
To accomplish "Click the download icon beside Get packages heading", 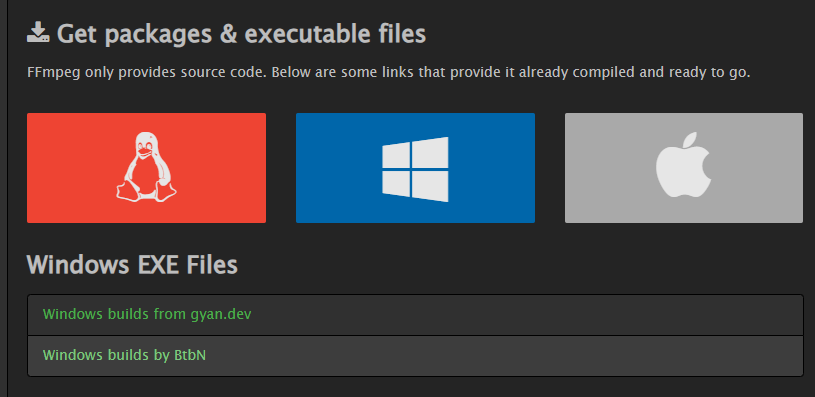I will coord(38,33).
